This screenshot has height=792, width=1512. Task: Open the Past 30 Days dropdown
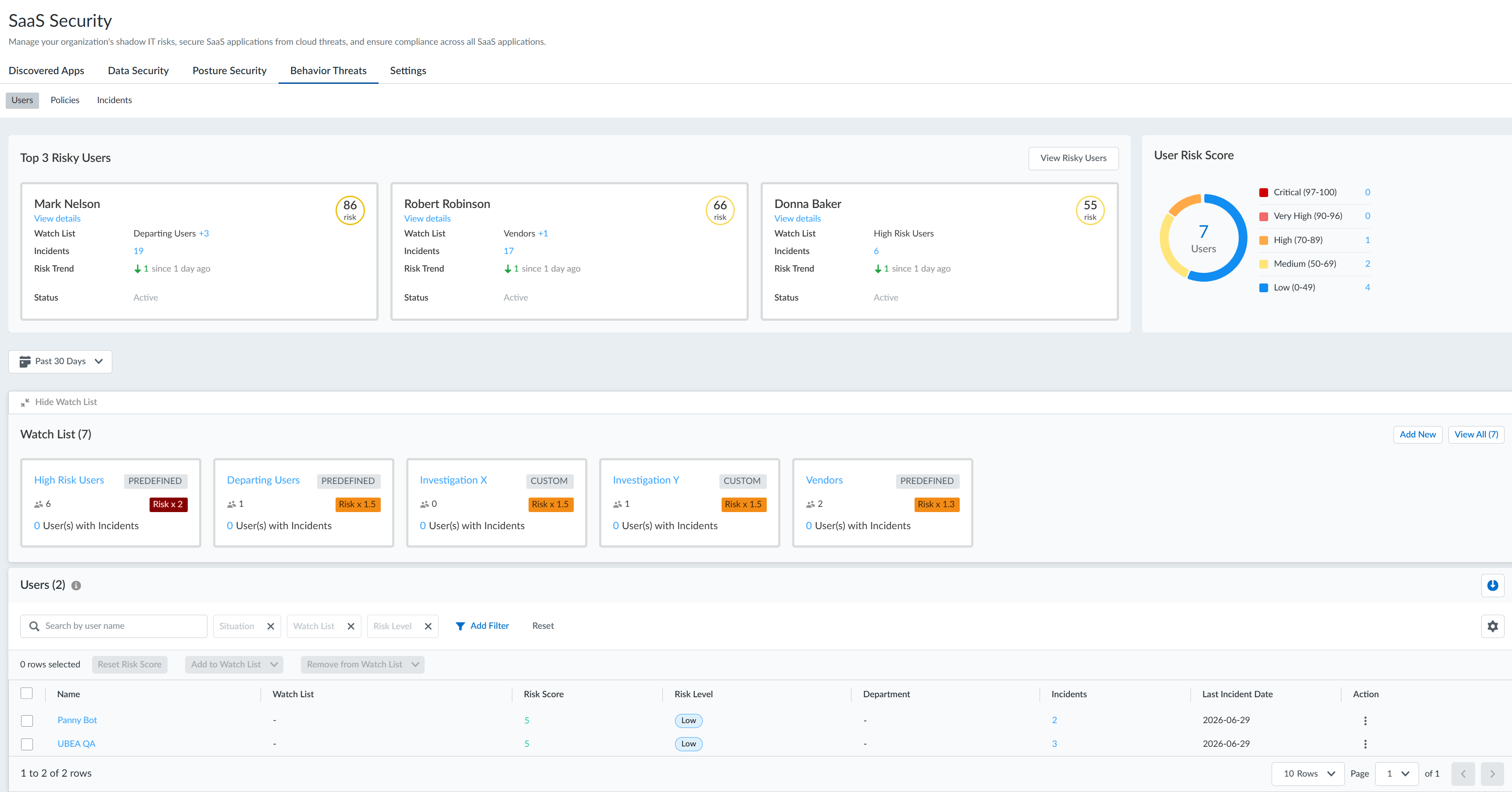click(61, 362)
